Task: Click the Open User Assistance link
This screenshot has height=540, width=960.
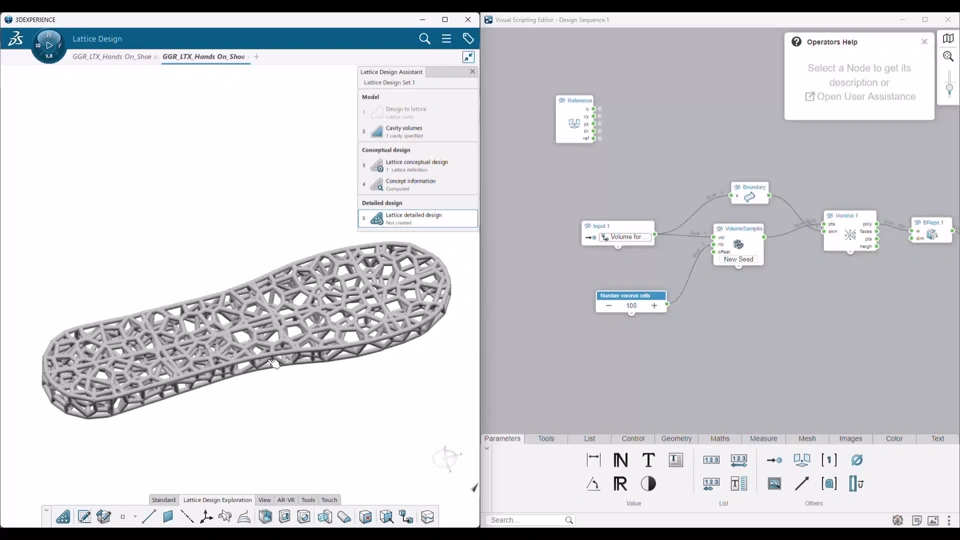Action: (860, 97)
